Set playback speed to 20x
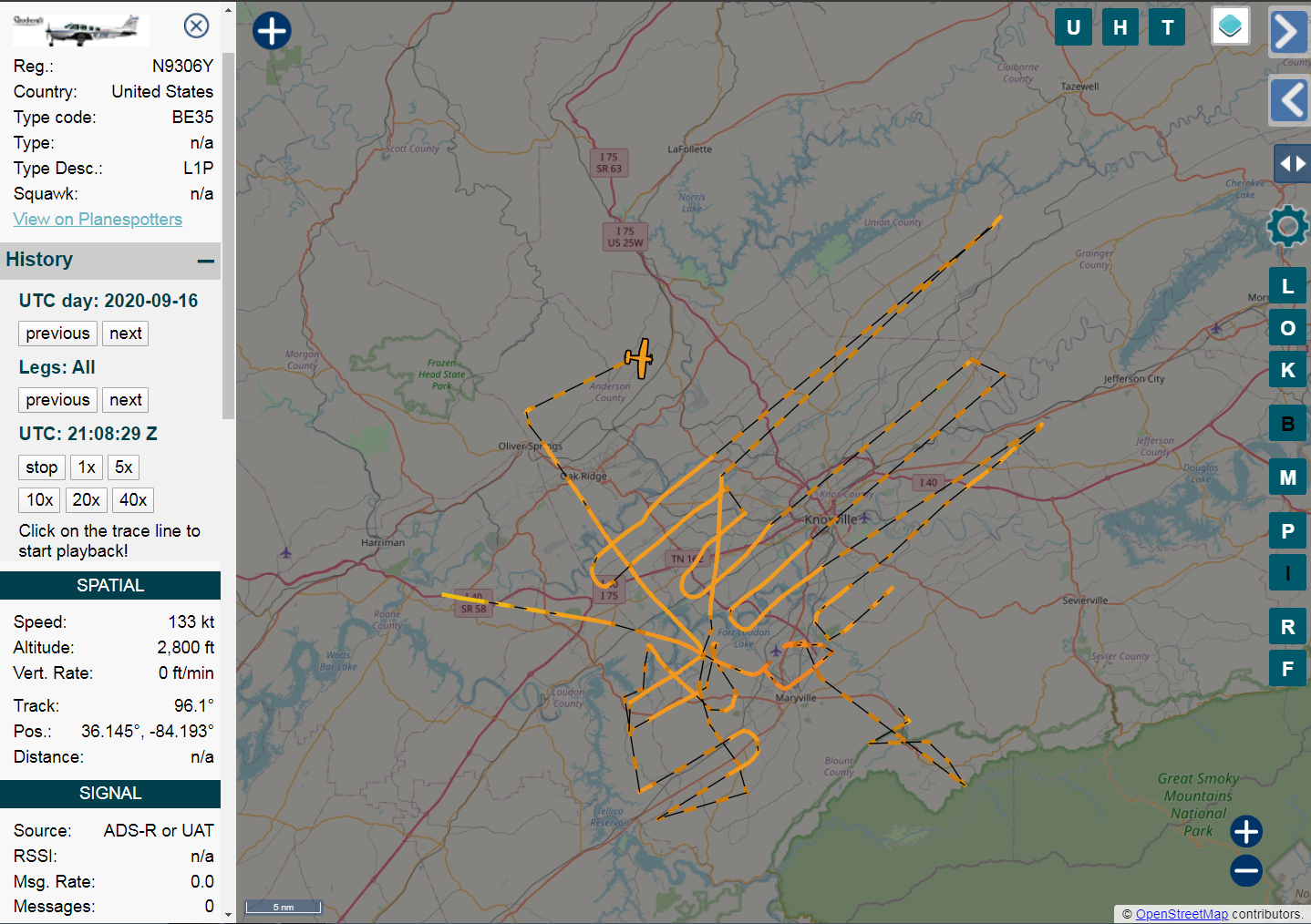 tap(86, 500)
